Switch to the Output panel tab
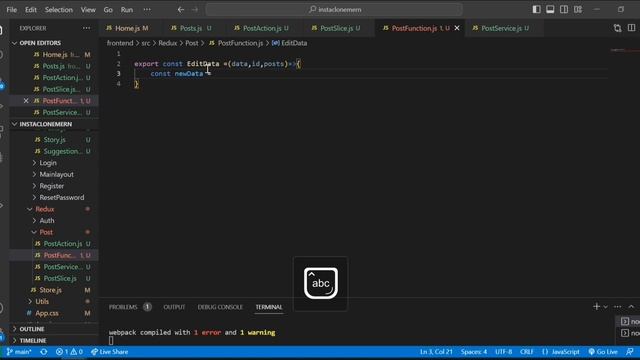 (x=174, y=307)
